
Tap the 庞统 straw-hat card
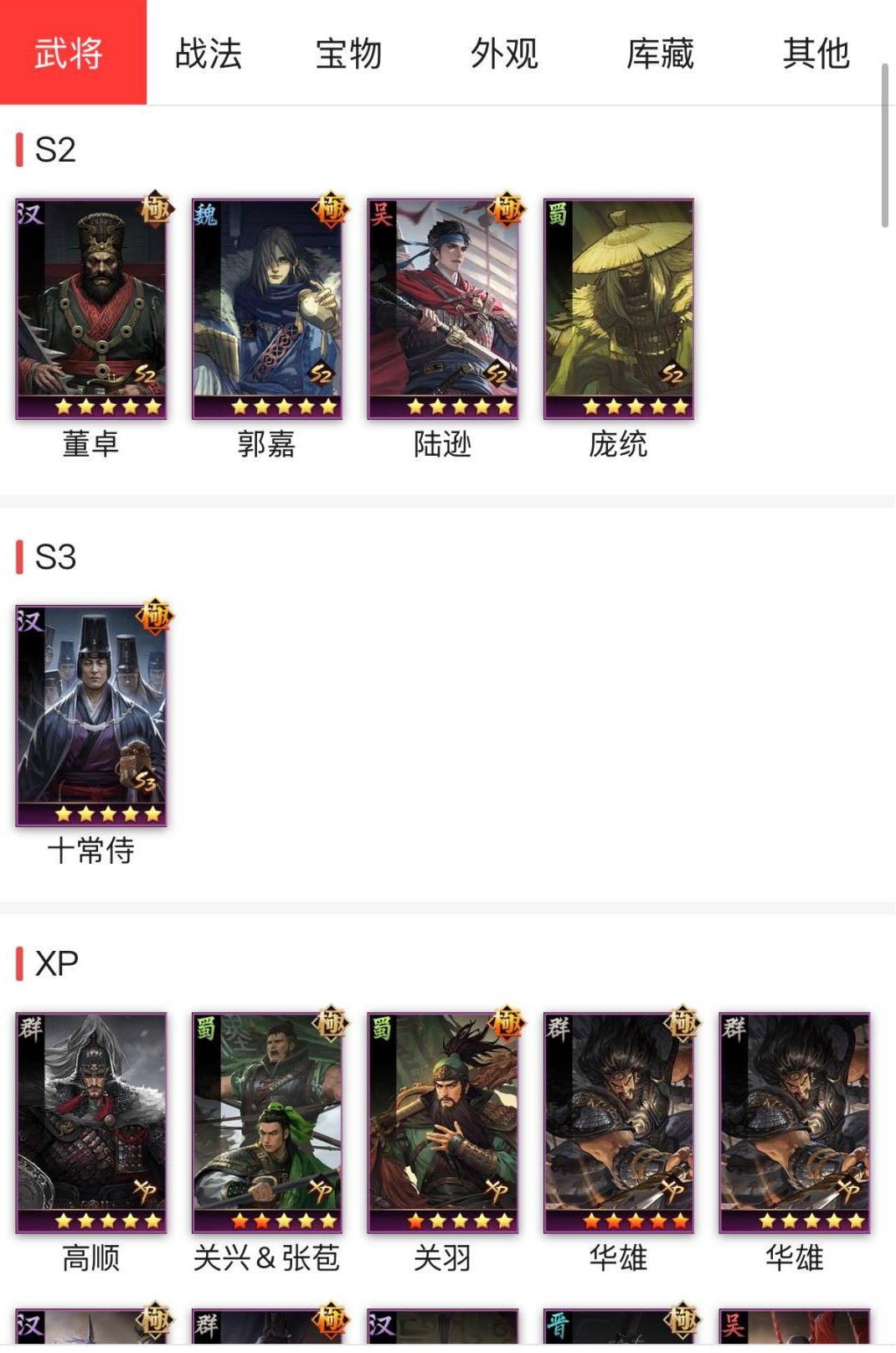click(619, 308)
